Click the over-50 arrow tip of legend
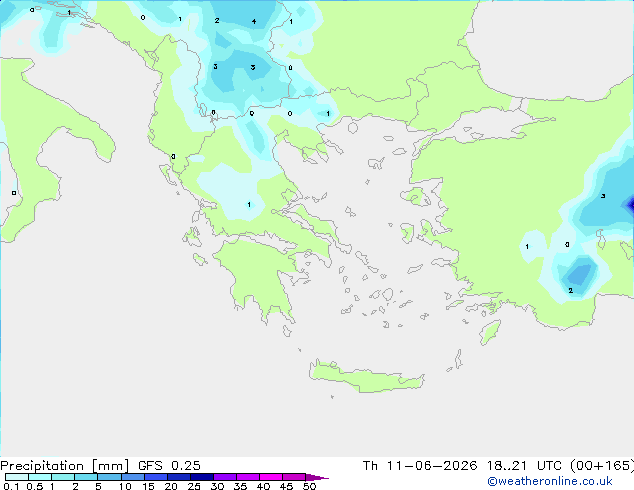Screen dimensions: 634x490 [317, 477]
